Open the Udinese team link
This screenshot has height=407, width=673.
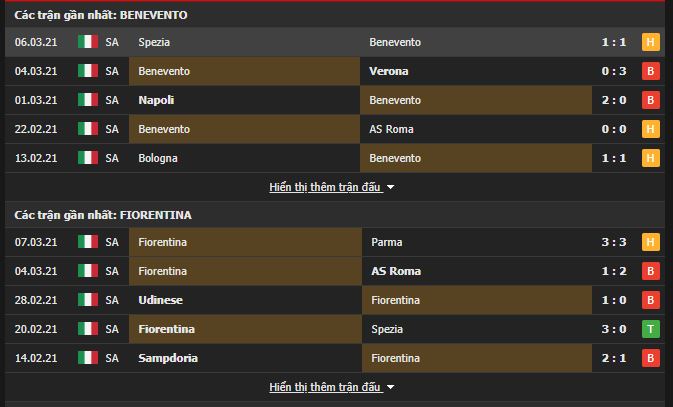pyautogui.click(x=161, y=300)
